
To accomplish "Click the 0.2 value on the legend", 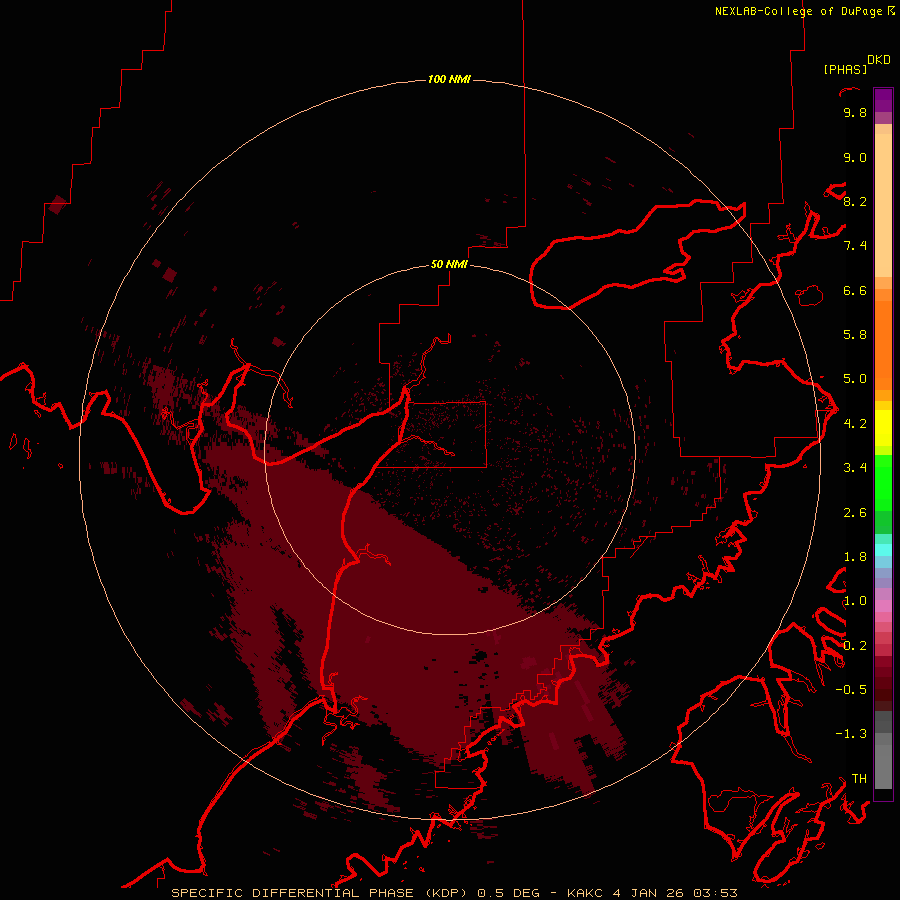I will [855, 645].
